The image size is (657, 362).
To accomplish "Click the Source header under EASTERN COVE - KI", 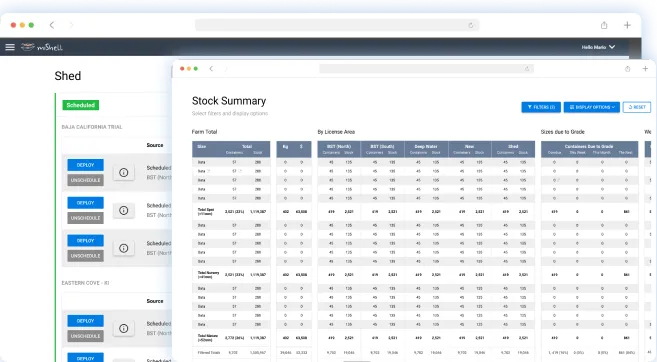I will pos(155,301).
